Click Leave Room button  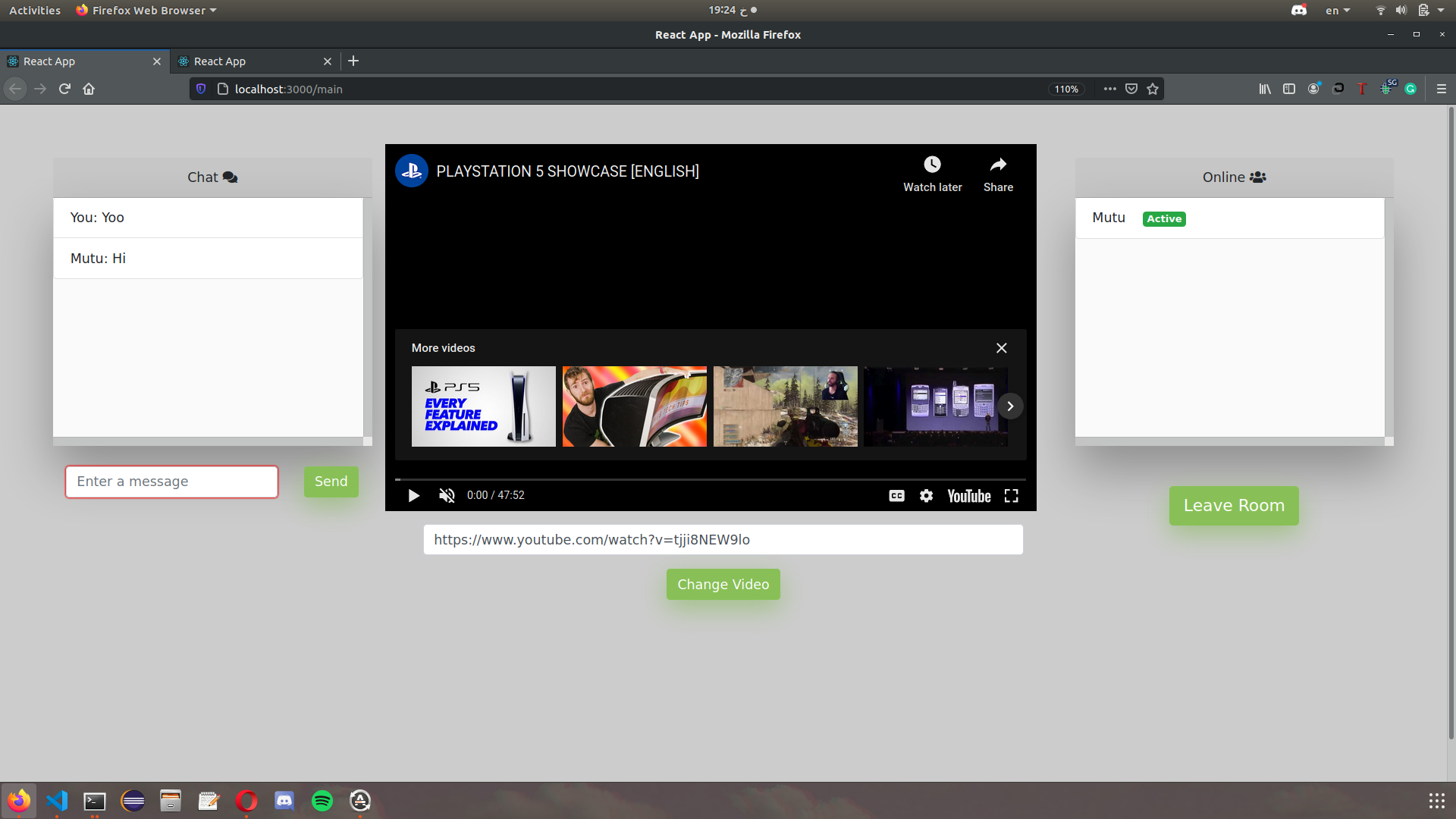pyautogui.click(x=1234, y=505)
